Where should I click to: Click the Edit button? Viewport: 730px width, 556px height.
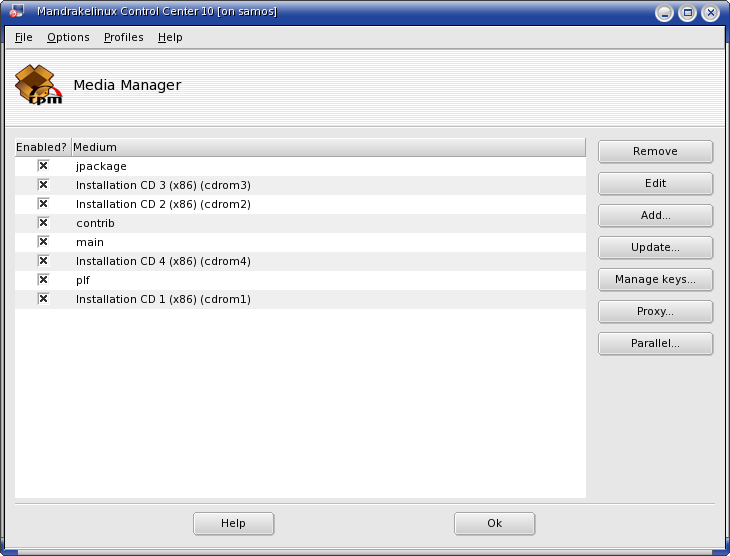coord(655,183)
